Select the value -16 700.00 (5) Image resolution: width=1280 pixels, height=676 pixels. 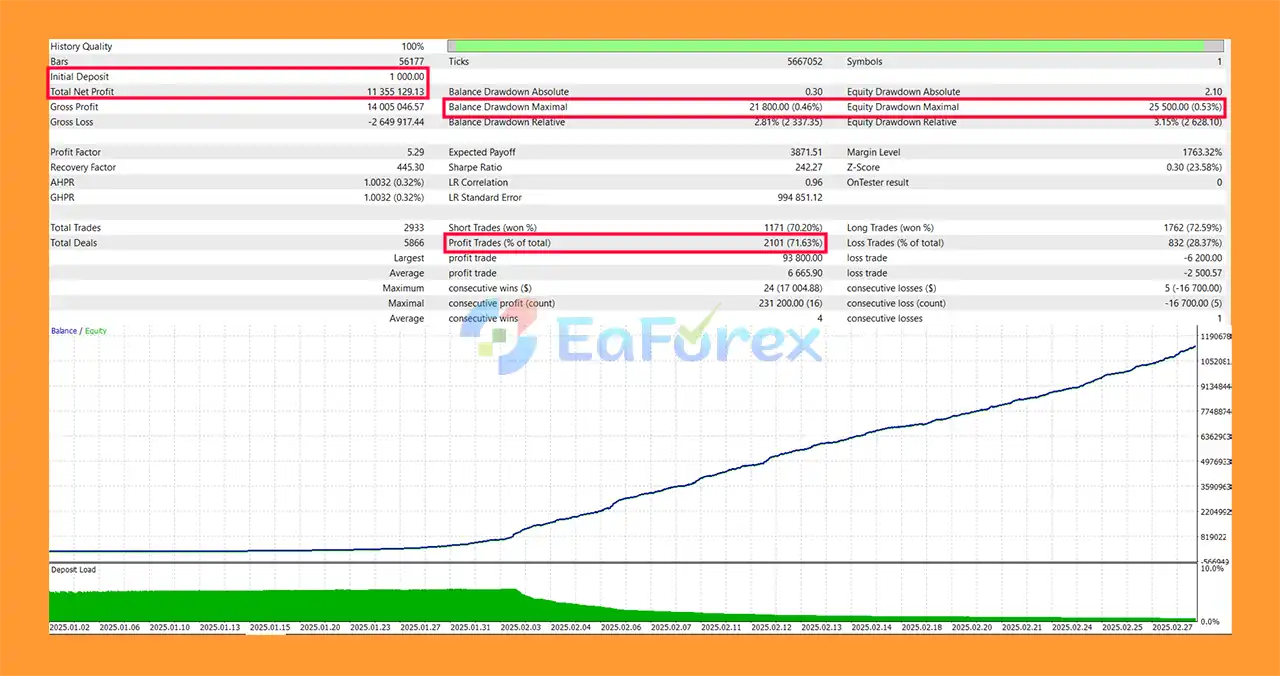(x=1192, y=303)
